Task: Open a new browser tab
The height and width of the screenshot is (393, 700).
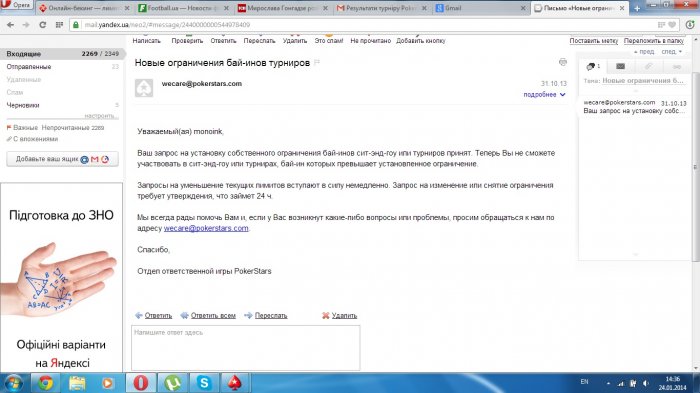Action: pyautogui.click(x=637, y=8)
